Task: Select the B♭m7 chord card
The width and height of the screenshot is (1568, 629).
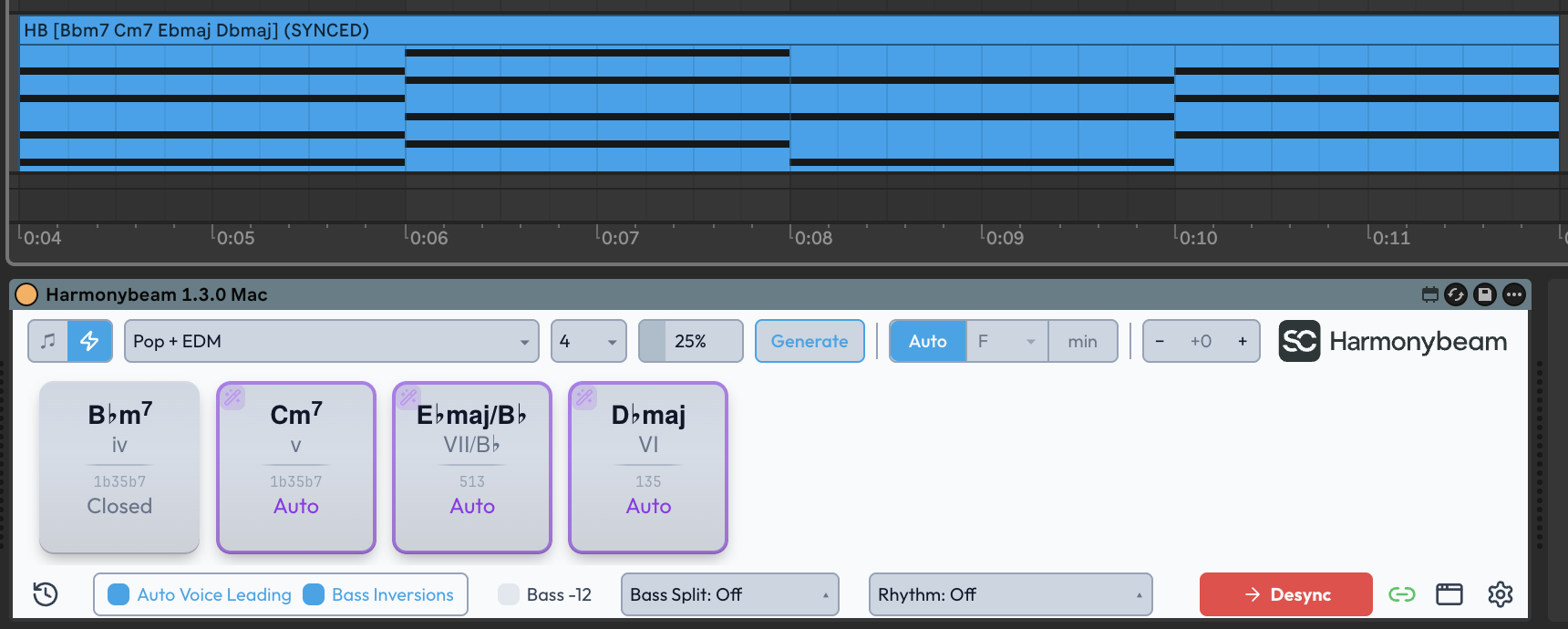Action: click(119, 467)
